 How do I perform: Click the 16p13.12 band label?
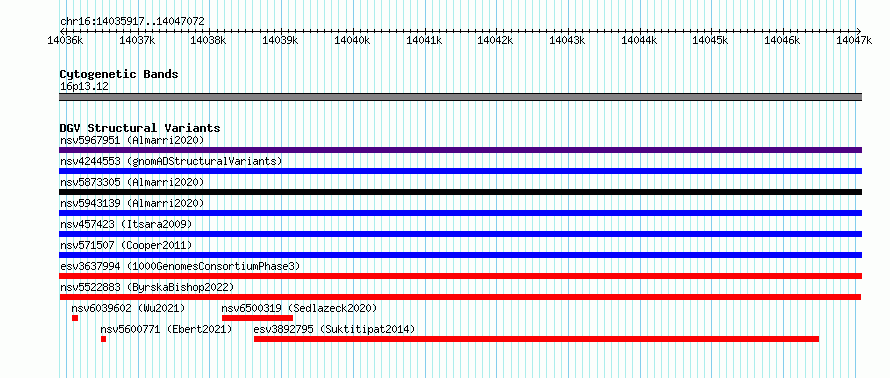[84, 87]
